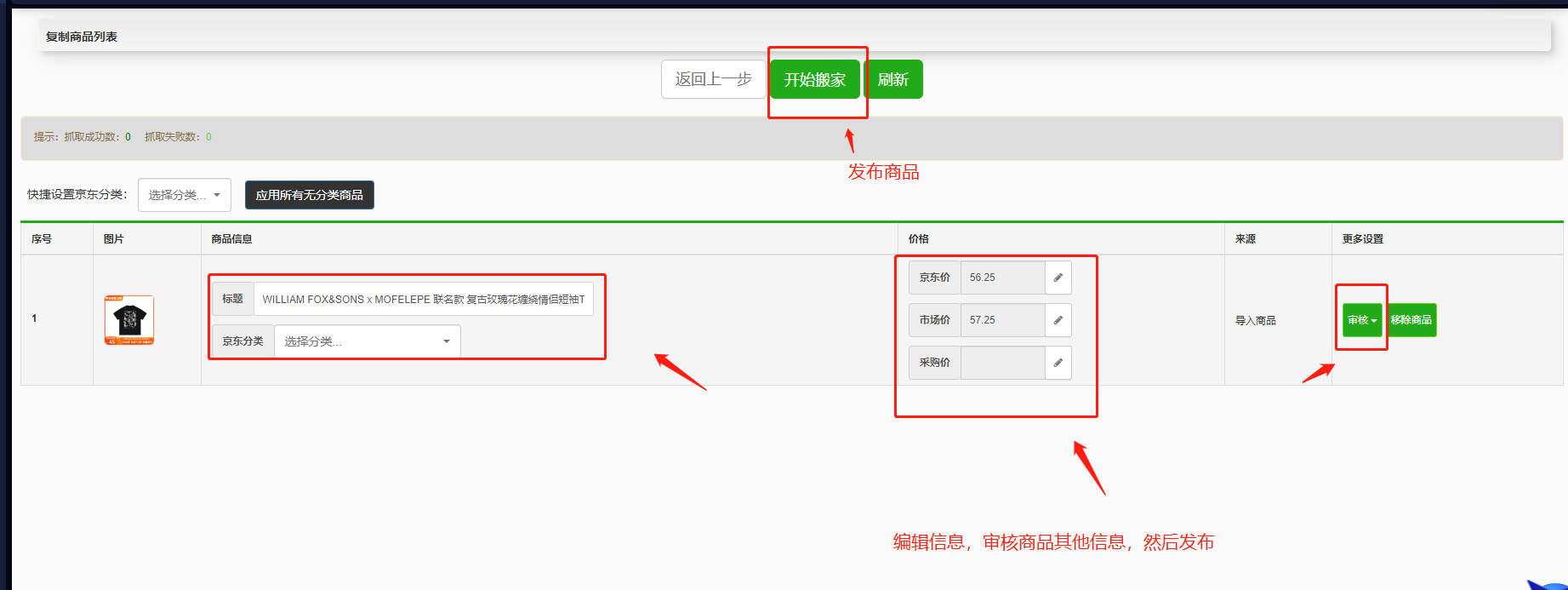Click the 更多设置 column header

1362,239
